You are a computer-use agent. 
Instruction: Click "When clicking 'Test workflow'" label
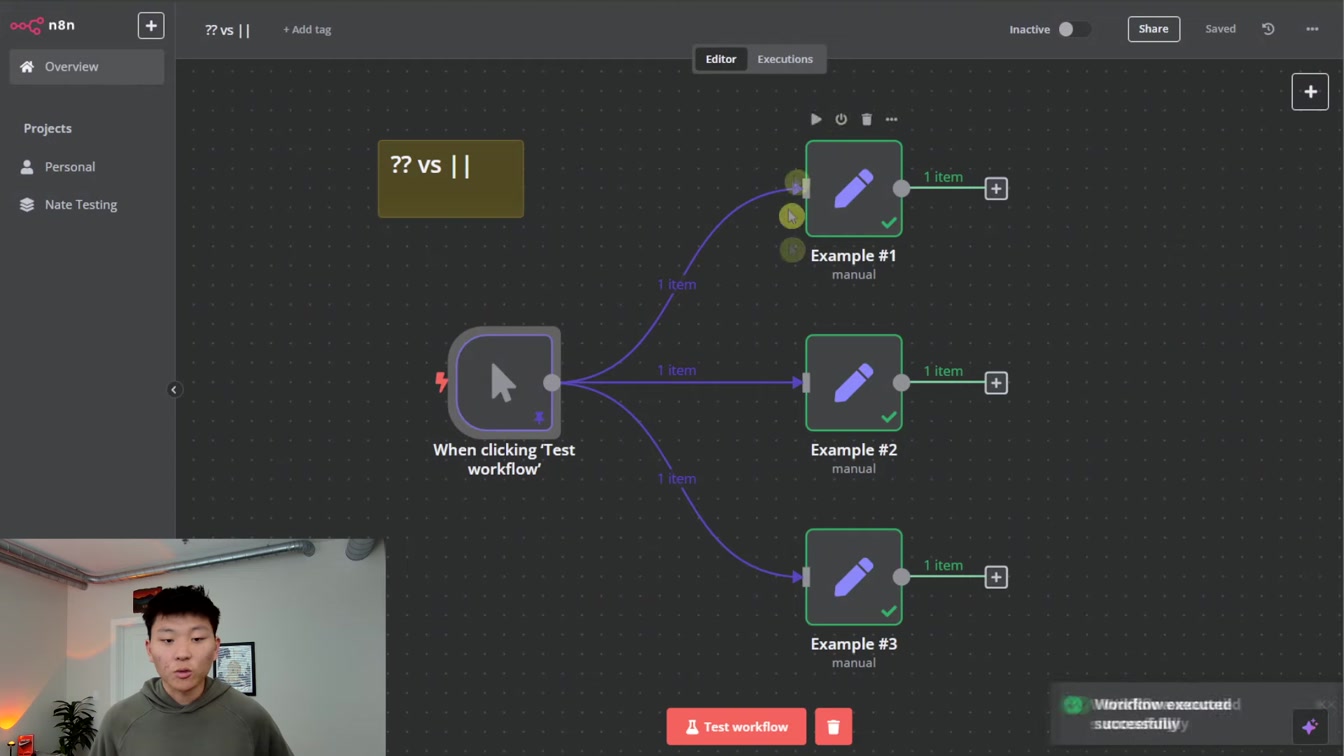[504, 459]
